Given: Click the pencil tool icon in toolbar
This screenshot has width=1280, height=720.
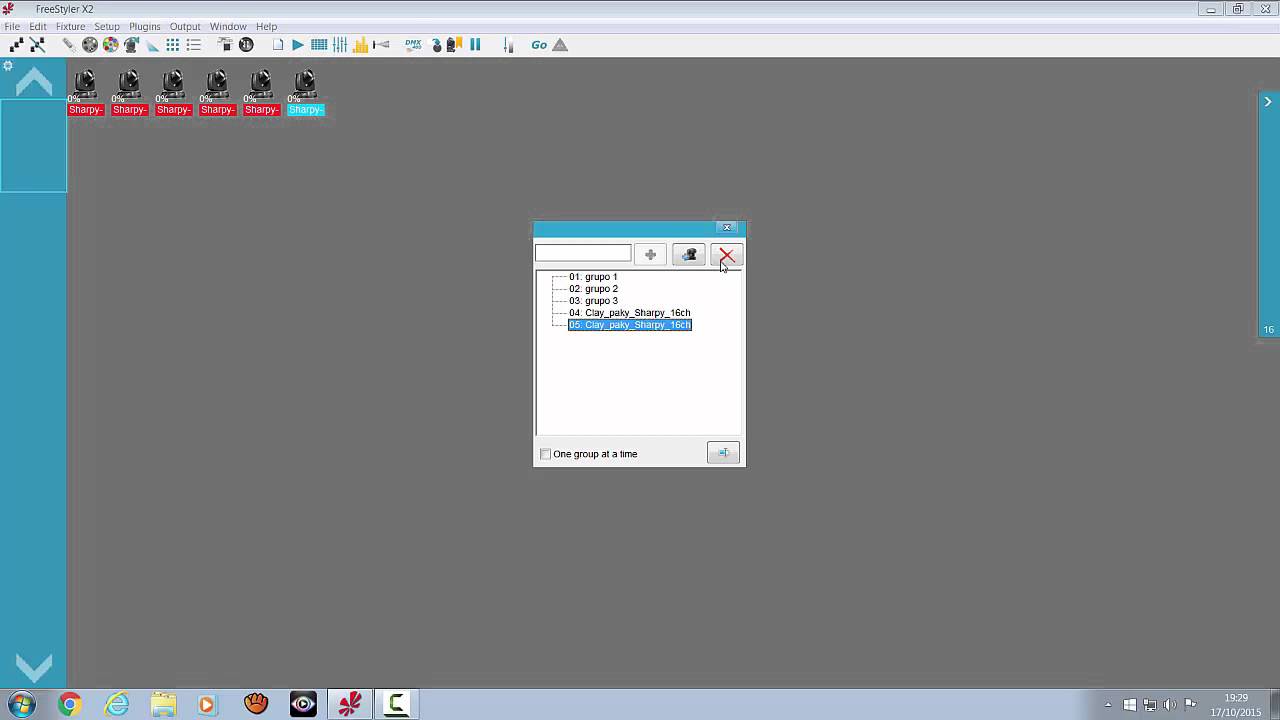Looking at the screenshot, I should coord(69,45).
